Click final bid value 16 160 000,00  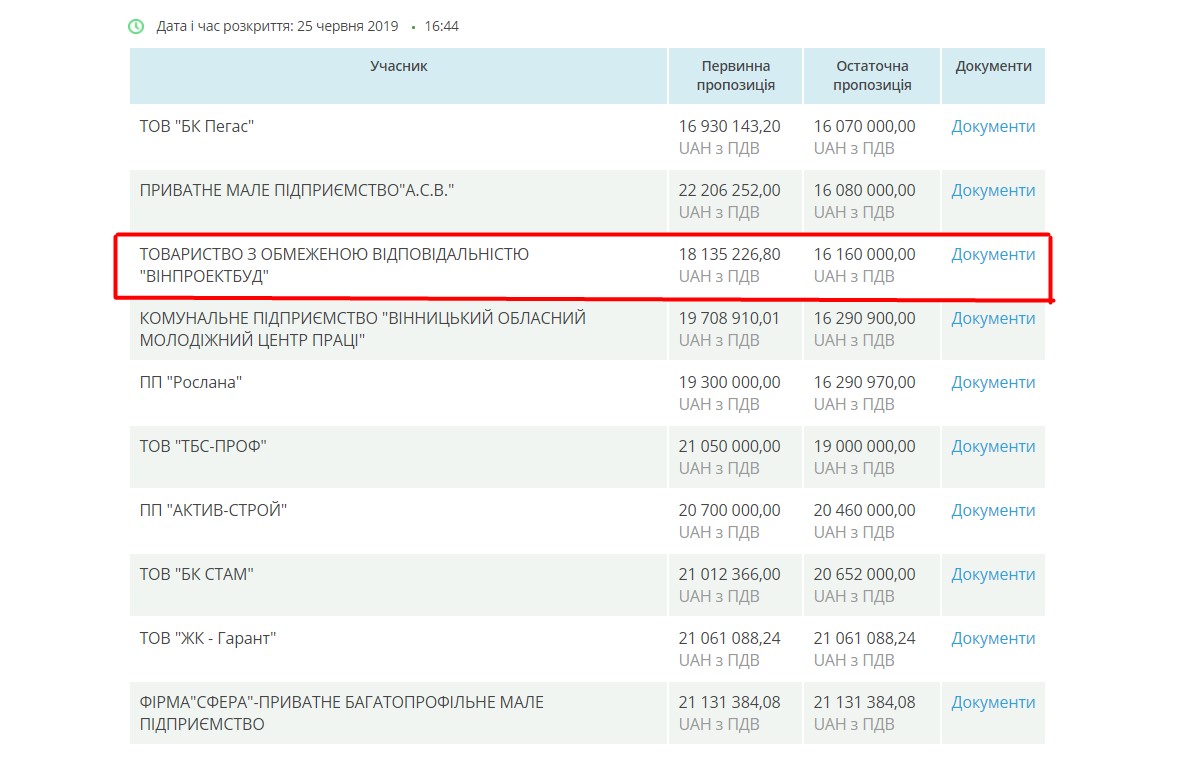[865, 255]
